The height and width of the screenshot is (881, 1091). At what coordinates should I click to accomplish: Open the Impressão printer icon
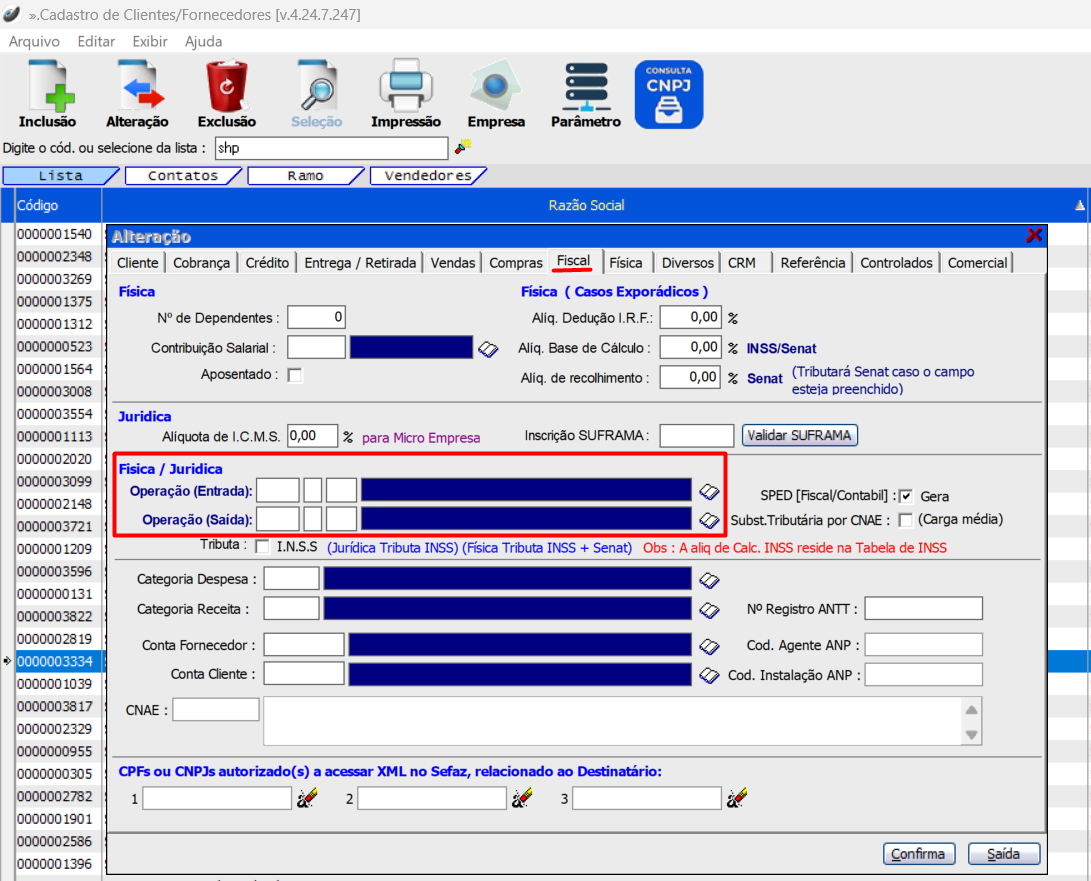click(x=405, y=88)
